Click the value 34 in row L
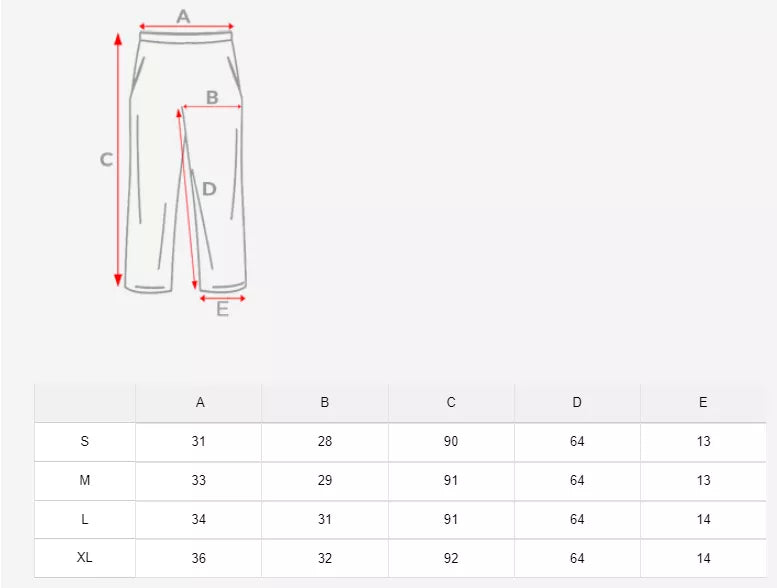The image size is (777, 588). click(x=199, y=520)
